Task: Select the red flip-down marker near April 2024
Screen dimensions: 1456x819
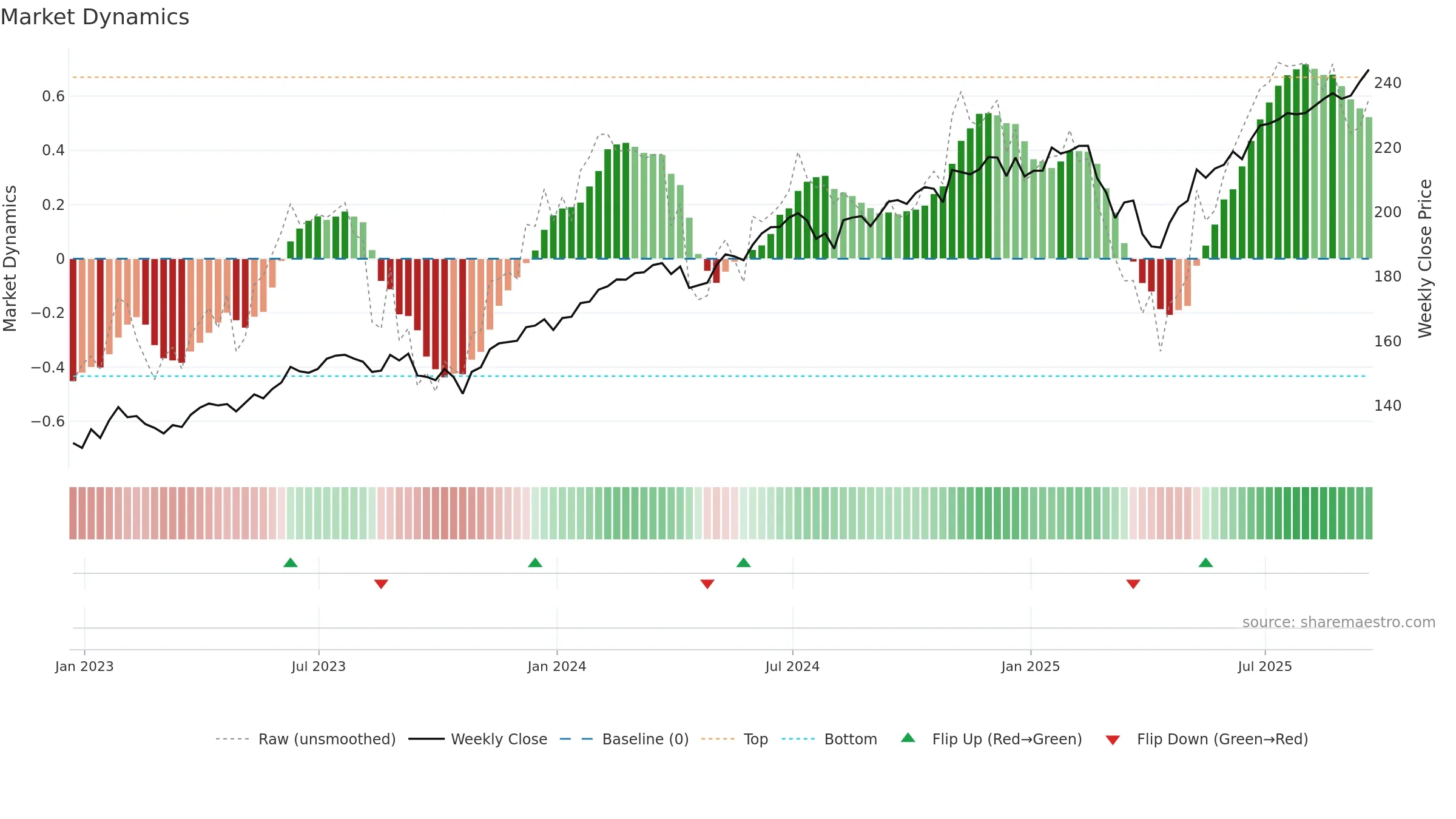Action: coord(707,584)
